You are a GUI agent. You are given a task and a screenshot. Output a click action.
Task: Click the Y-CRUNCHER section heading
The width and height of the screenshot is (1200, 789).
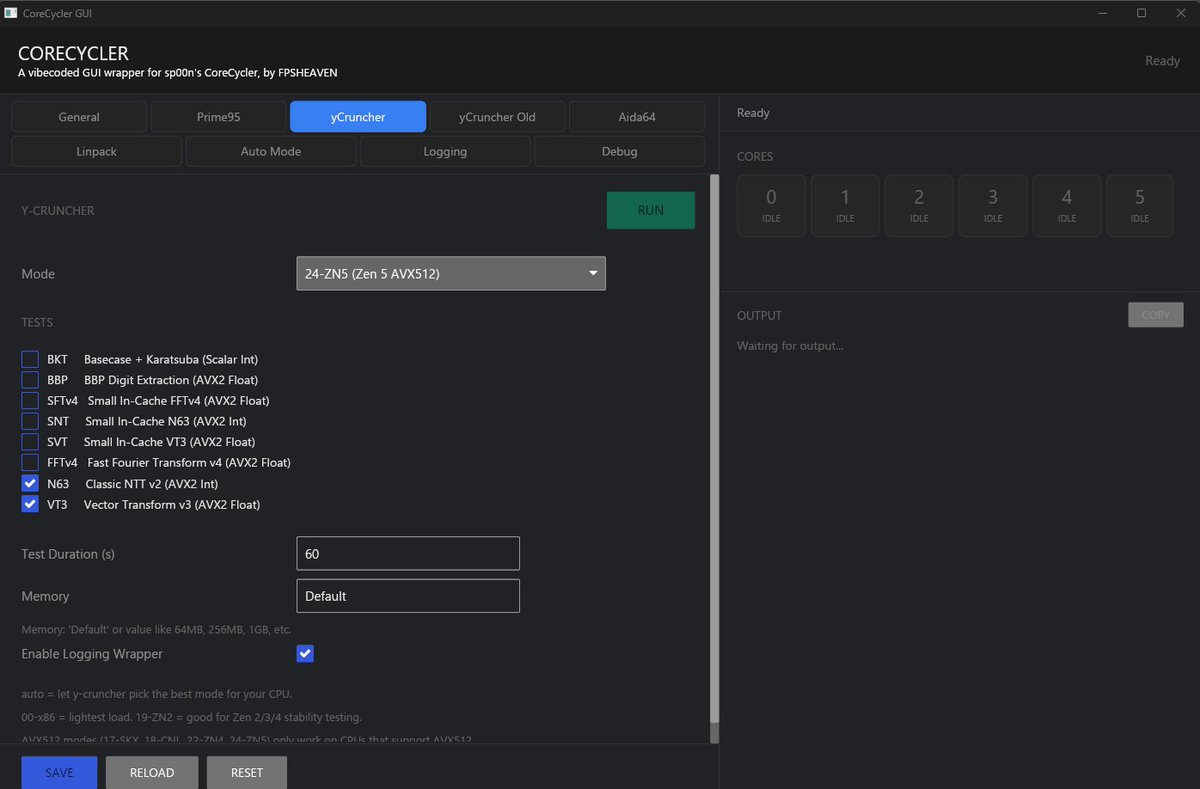coord(58,211)
